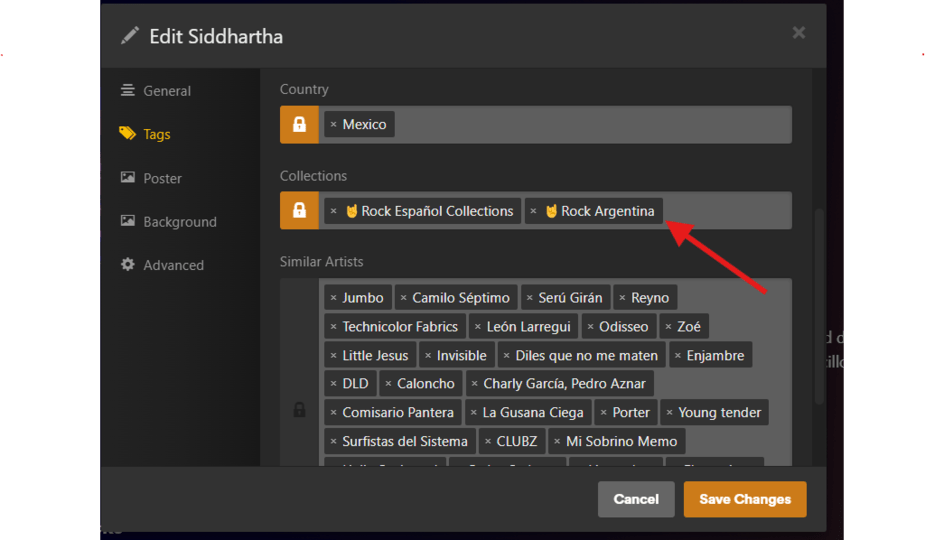Image resolution: width=925 pixels, height=540 pixels.
Task: Click the Jumbo artist tag text
Action: tap(363, 298)
